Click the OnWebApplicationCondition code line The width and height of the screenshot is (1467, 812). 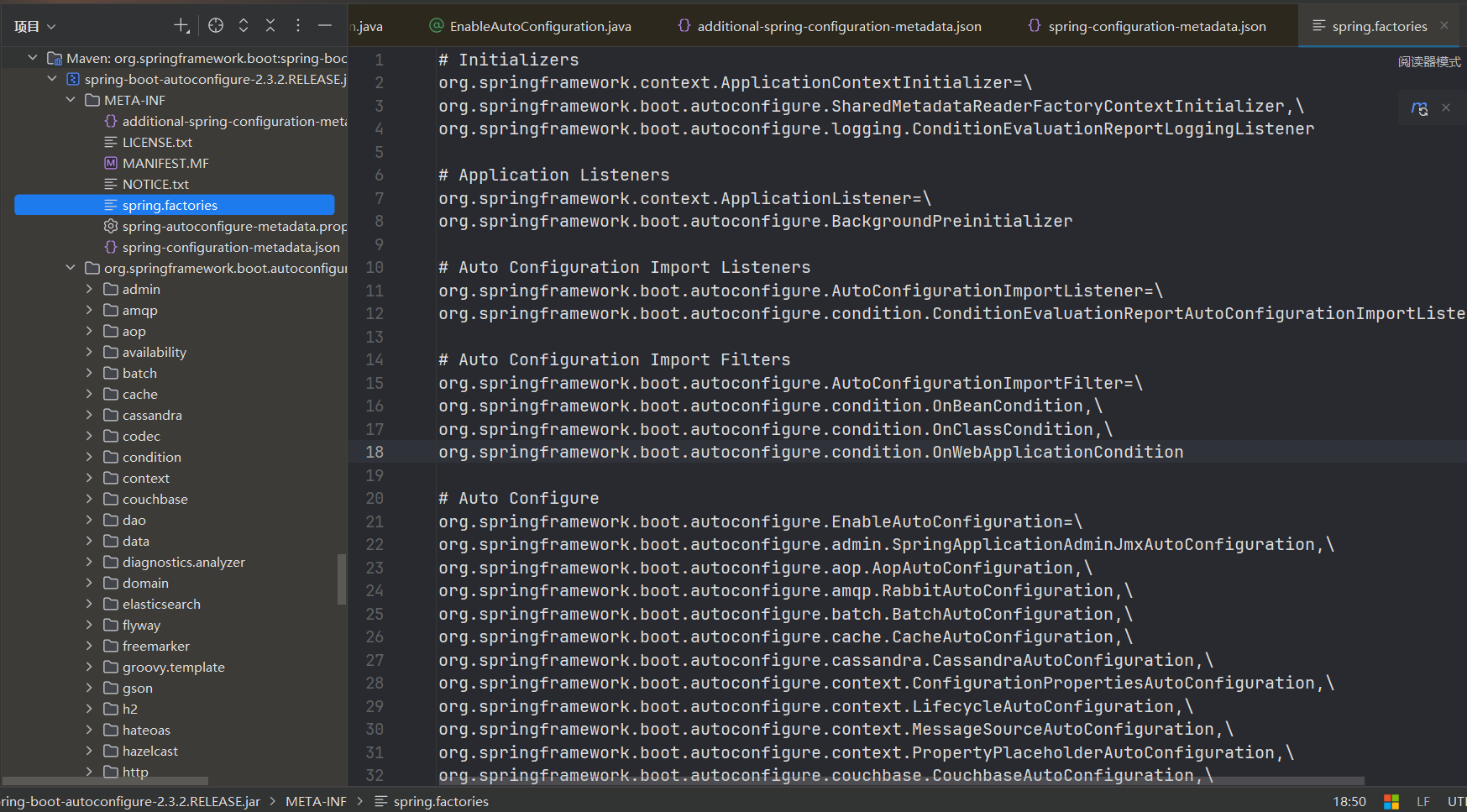[811, 452]
